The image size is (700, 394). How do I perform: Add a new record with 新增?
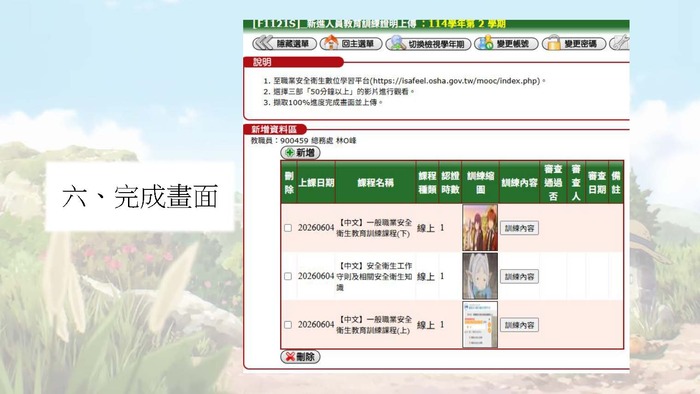click(x=300, y=153)
